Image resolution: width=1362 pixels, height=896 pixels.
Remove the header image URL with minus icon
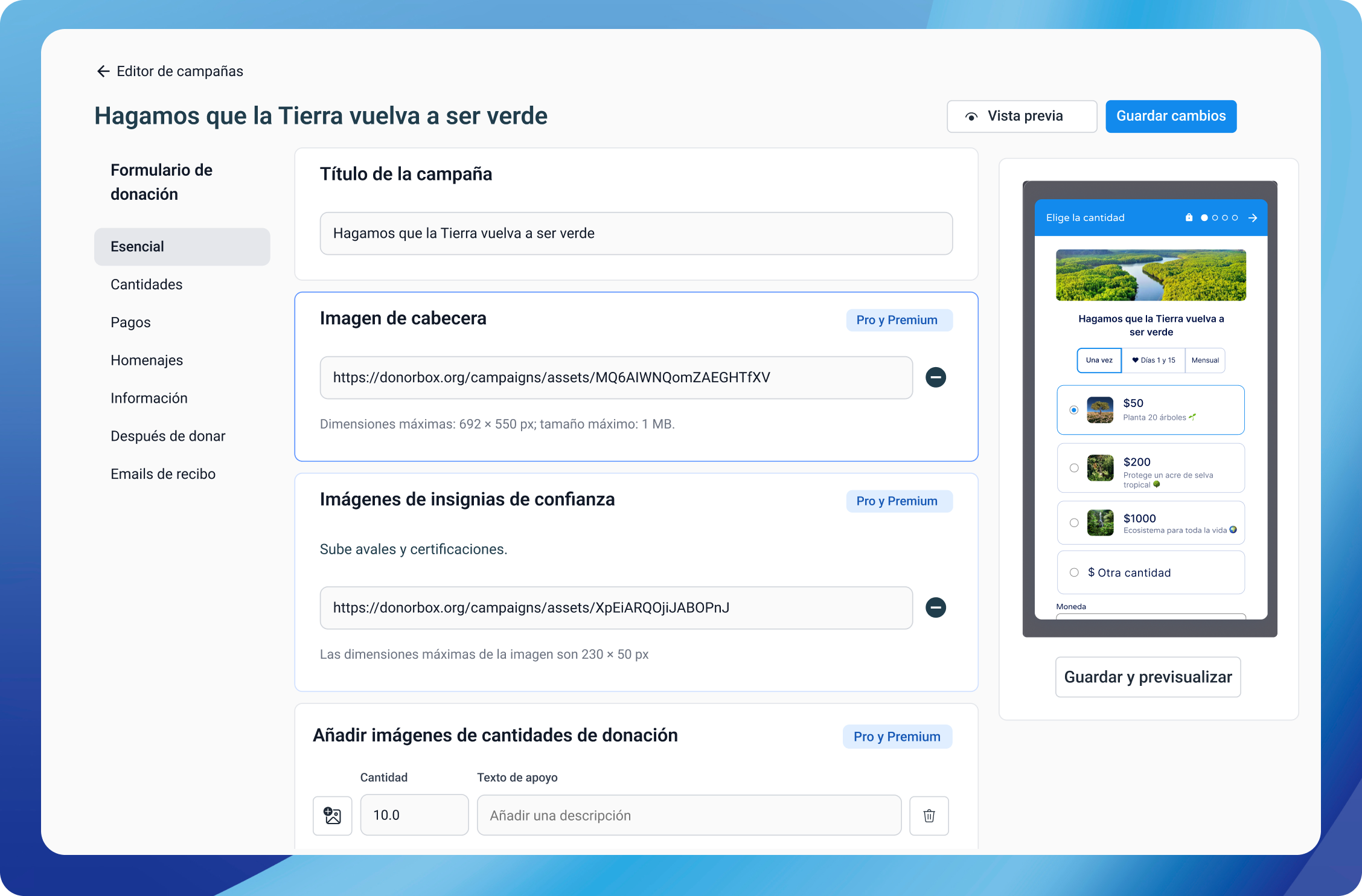pos(936,377)
